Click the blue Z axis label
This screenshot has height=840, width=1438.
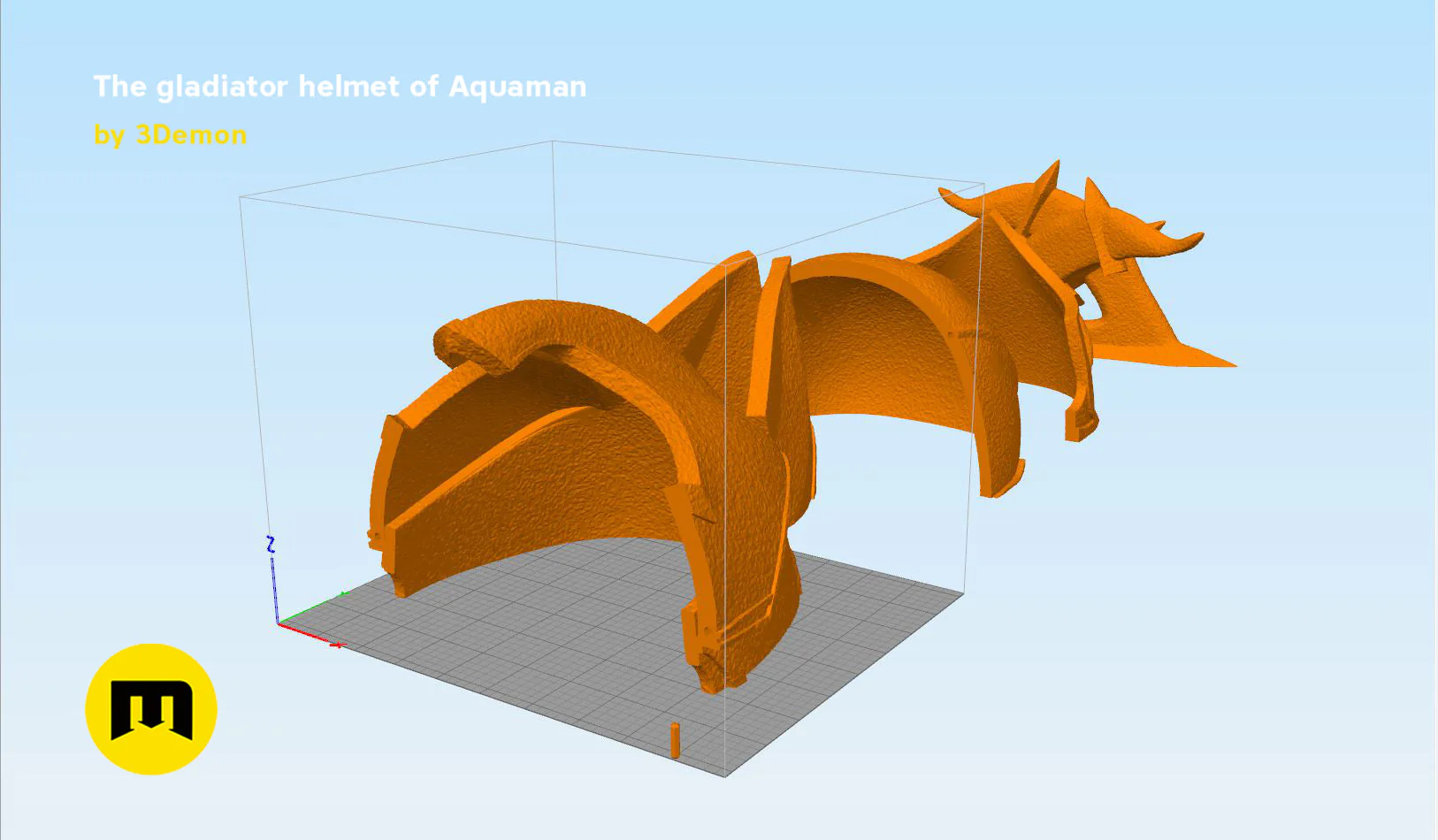271,545
